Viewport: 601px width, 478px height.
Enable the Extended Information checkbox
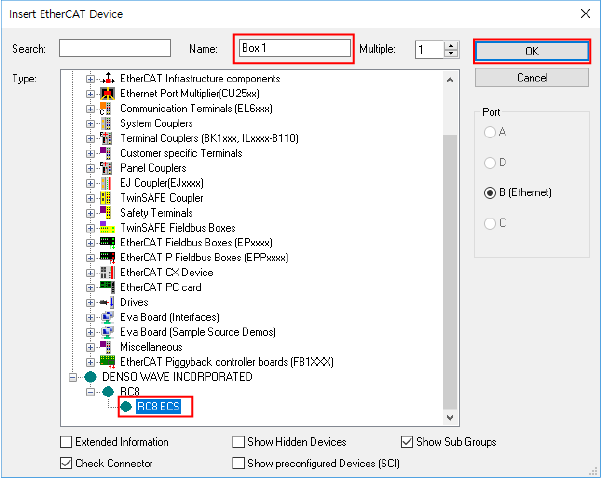pos(66,442)
